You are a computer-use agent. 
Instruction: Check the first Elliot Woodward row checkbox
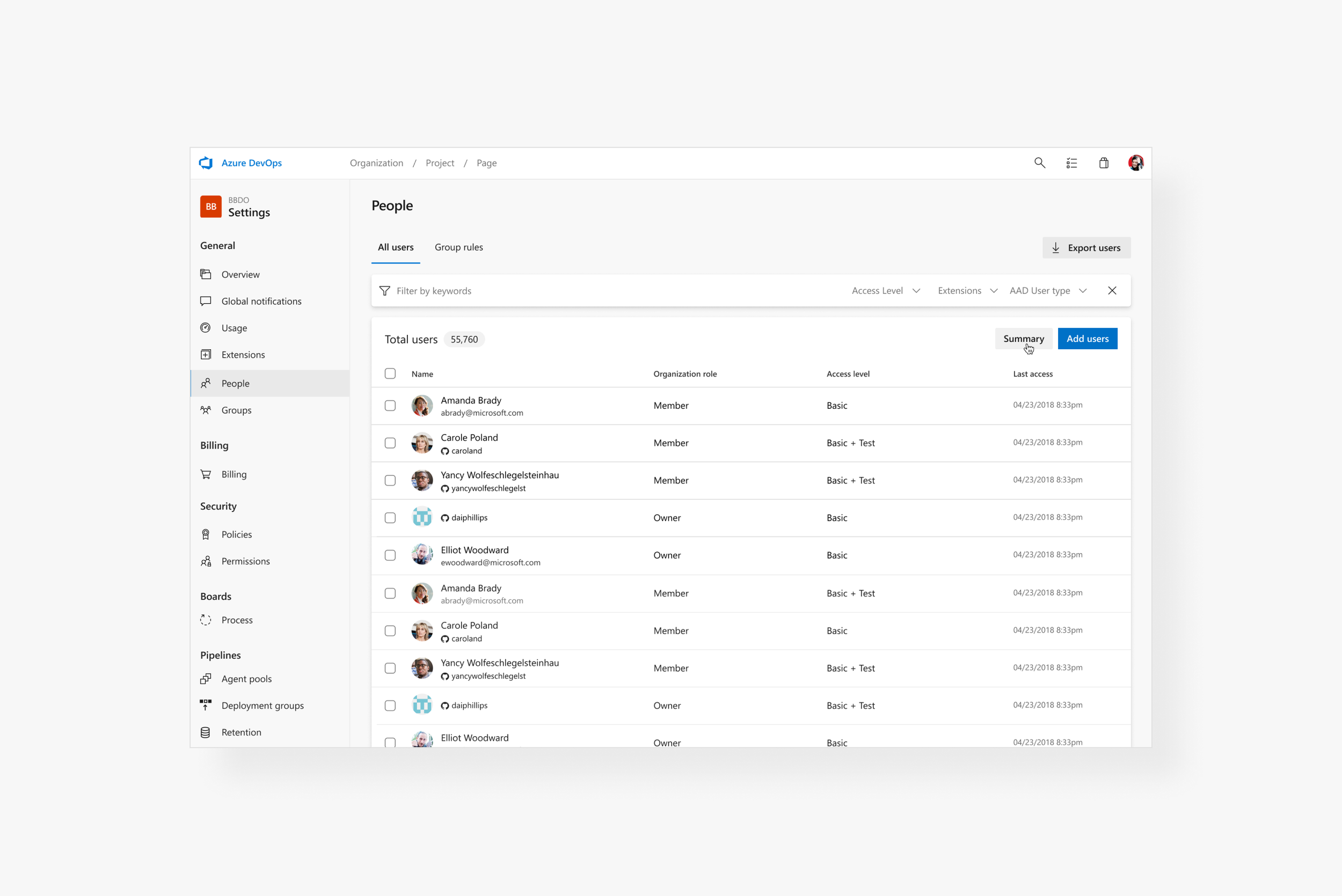coord(390,555)
